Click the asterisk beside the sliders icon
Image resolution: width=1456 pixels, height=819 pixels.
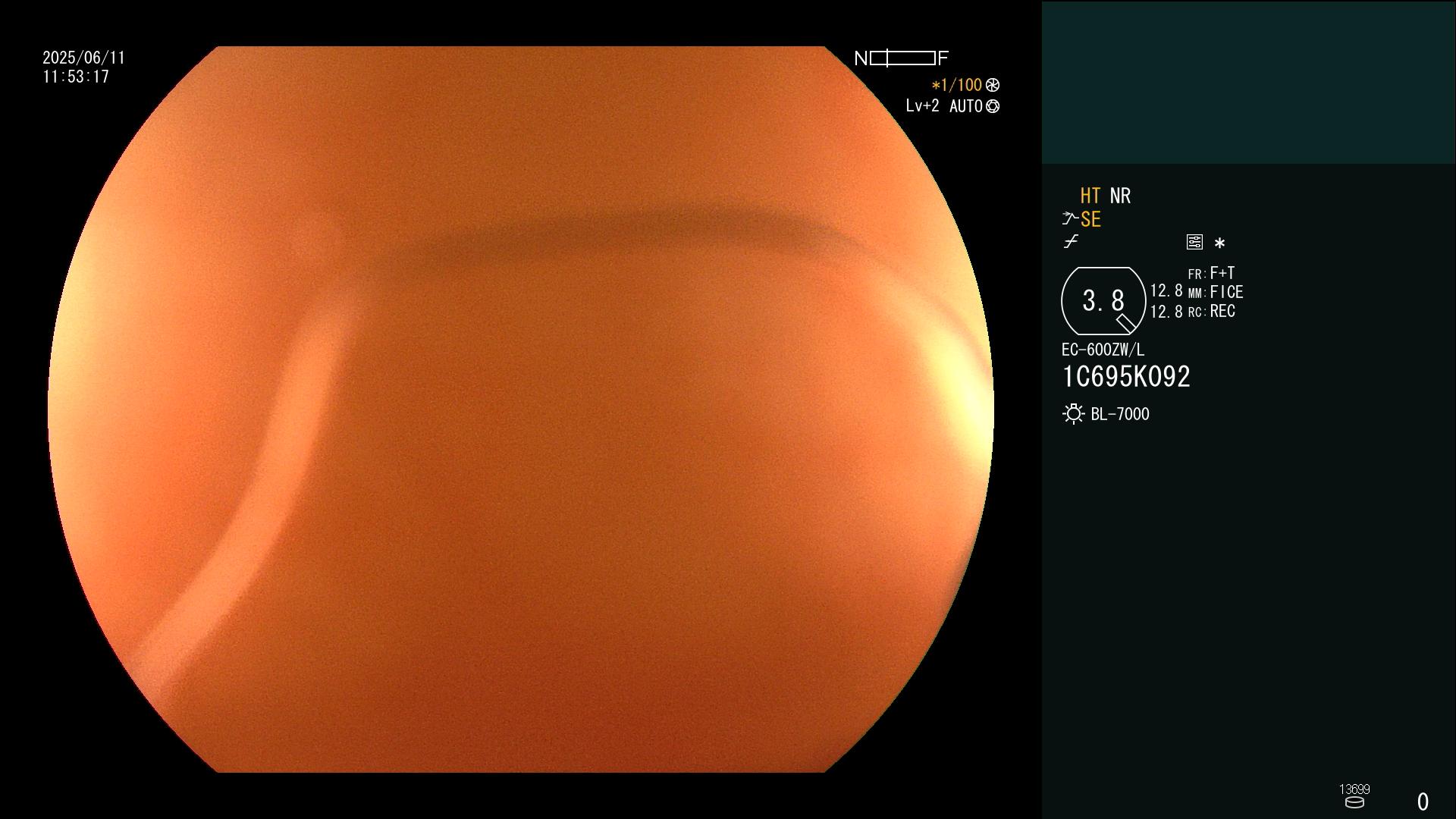(1219, 243)
